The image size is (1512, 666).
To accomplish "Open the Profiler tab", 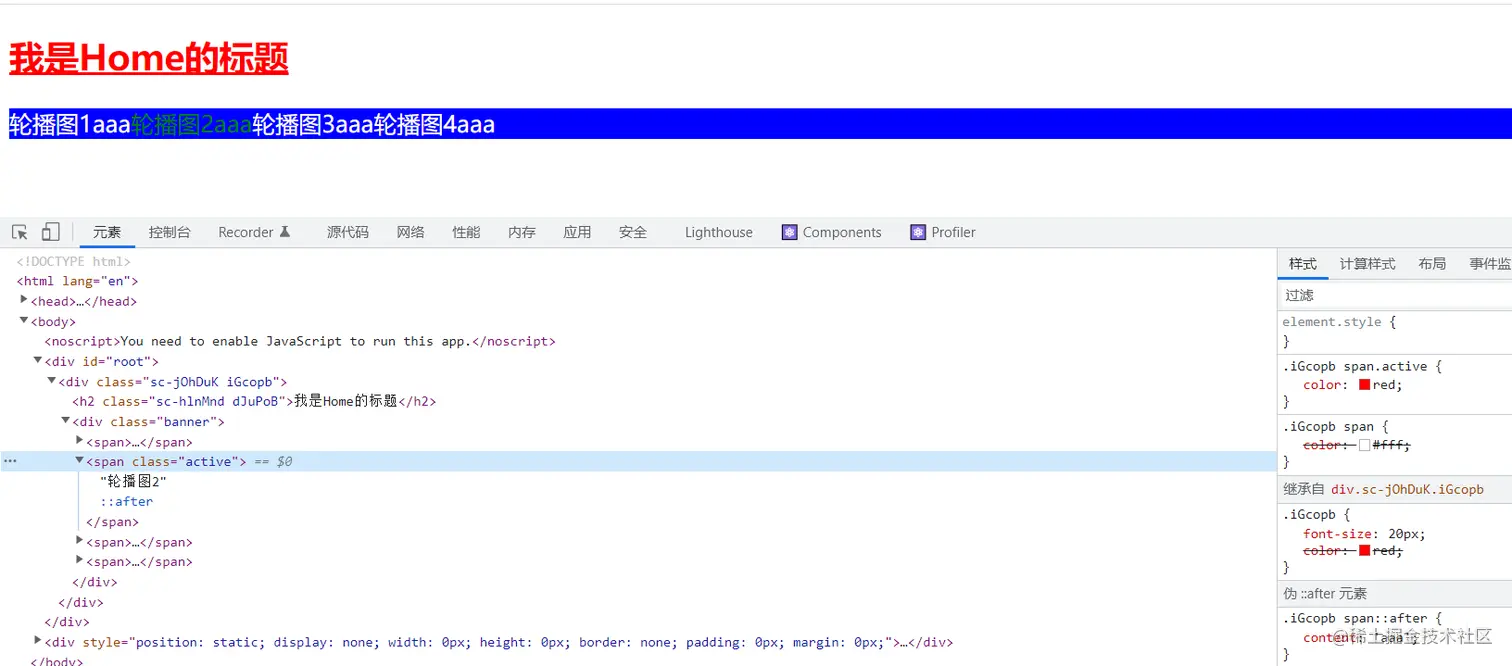I will [953, 232].
